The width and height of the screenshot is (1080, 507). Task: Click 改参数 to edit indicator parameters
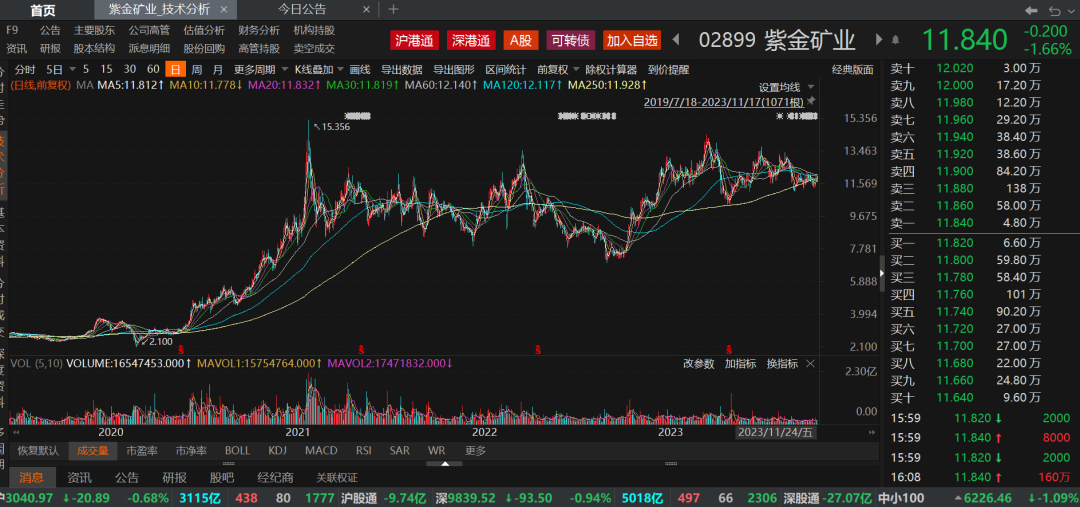(x=699, y=364)
